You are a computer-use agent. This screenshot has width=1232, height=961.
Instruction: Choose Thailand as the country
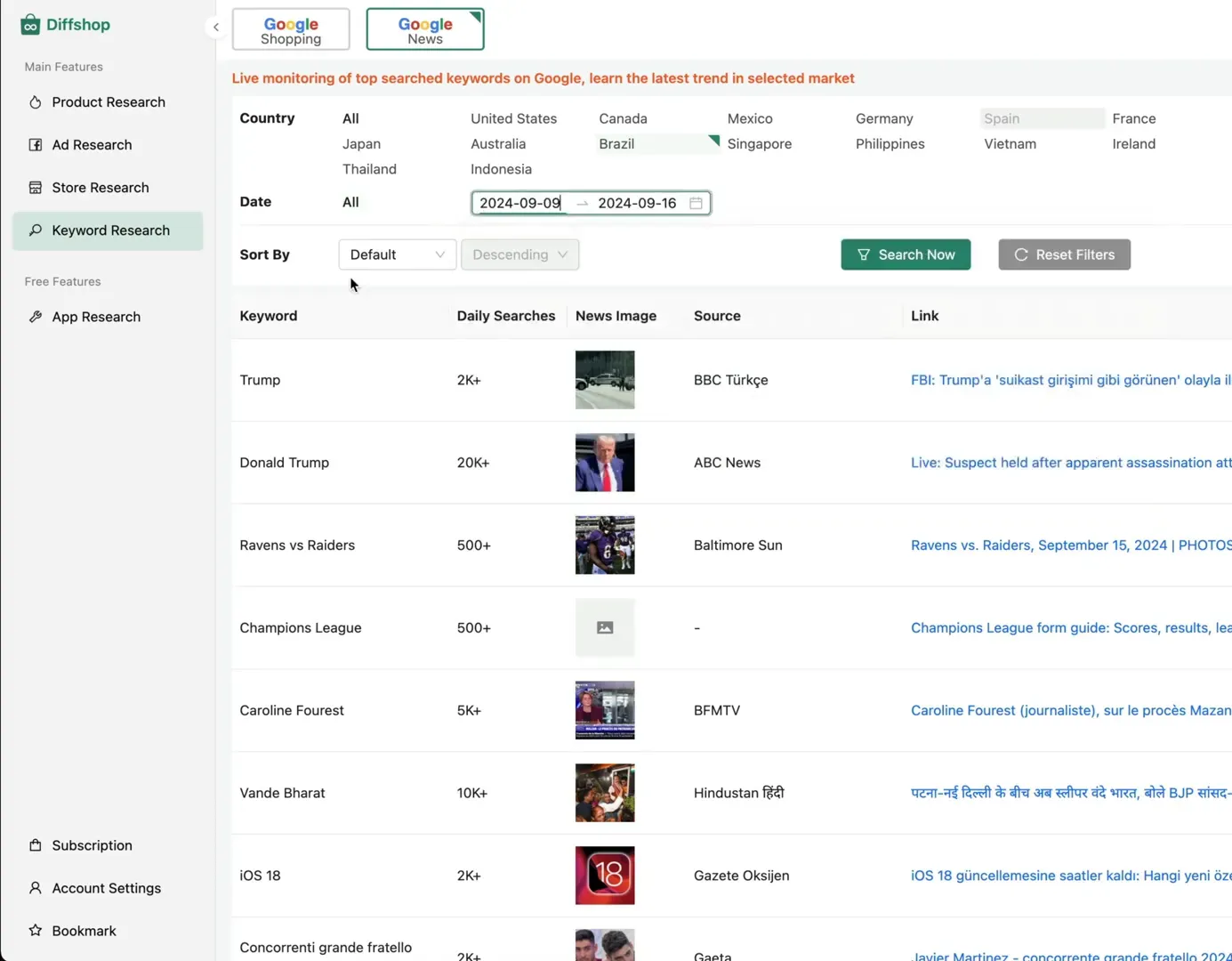click(x=369, y=169)
